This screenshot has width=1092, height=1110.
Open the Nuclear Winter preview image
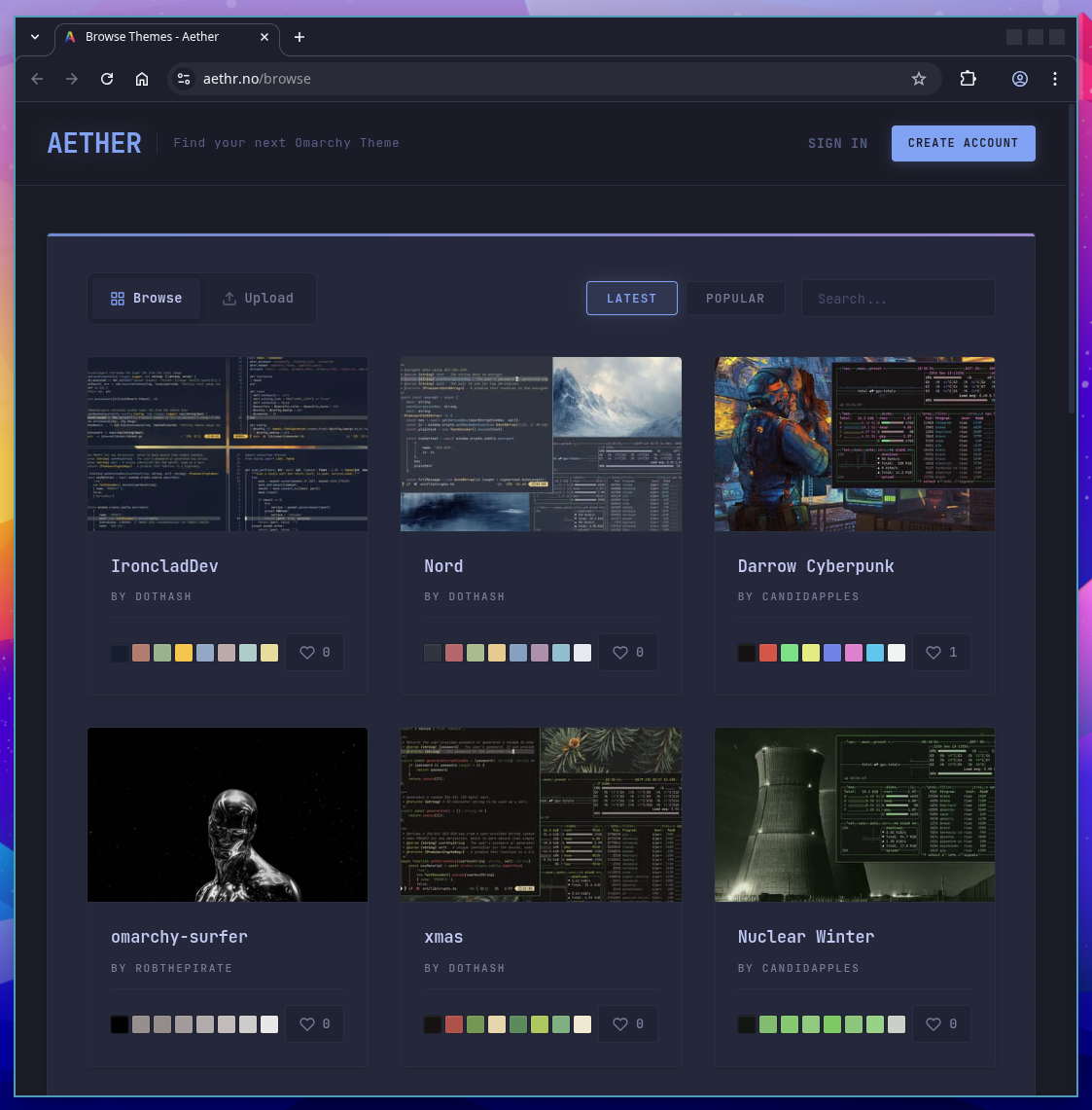(854, 815)
